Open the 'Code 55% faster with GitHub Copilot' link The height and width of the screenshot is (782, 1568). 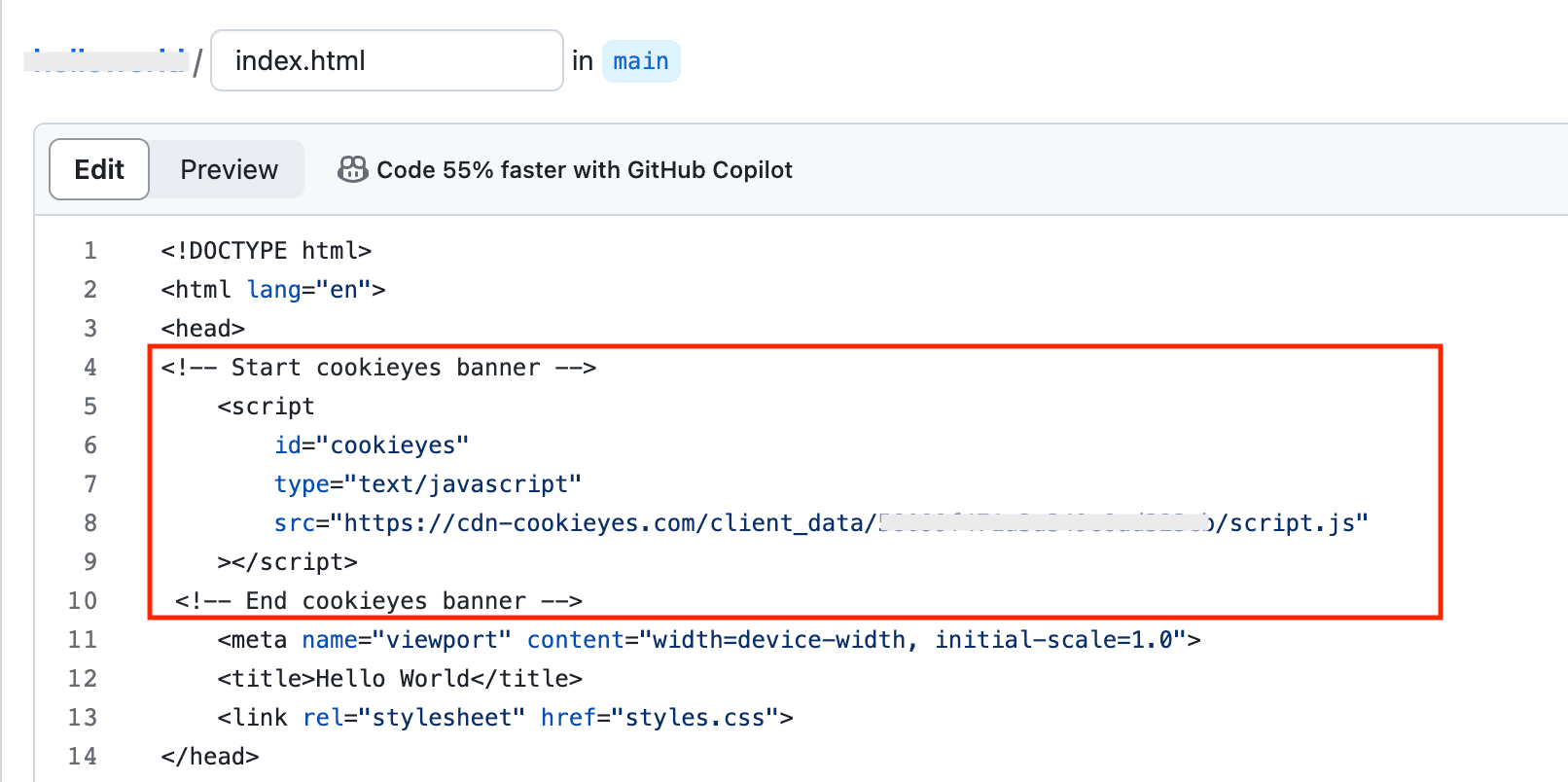point(584,170)
